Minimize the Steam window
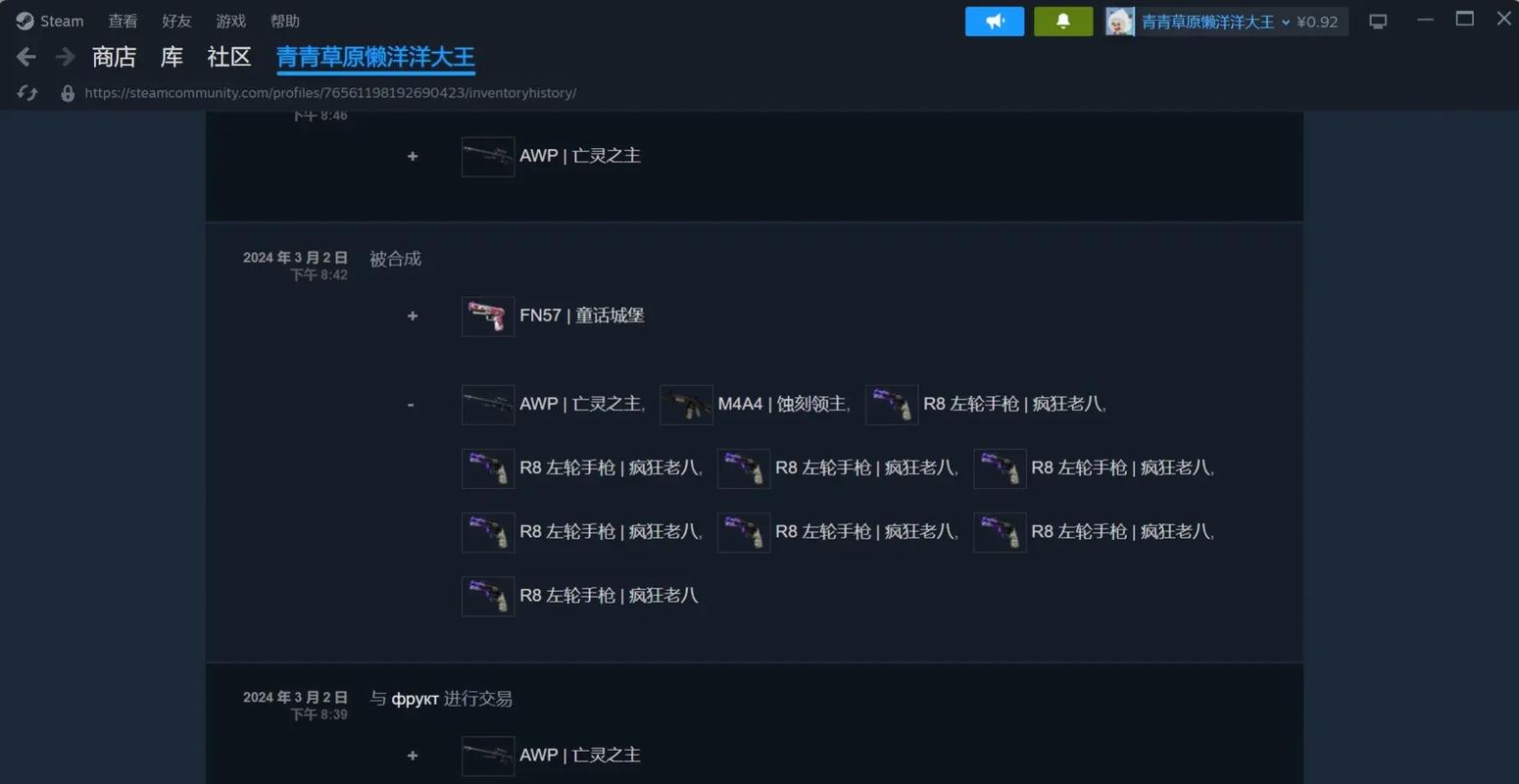The width and height of the screenshot is (1519, 784). 1425,20
